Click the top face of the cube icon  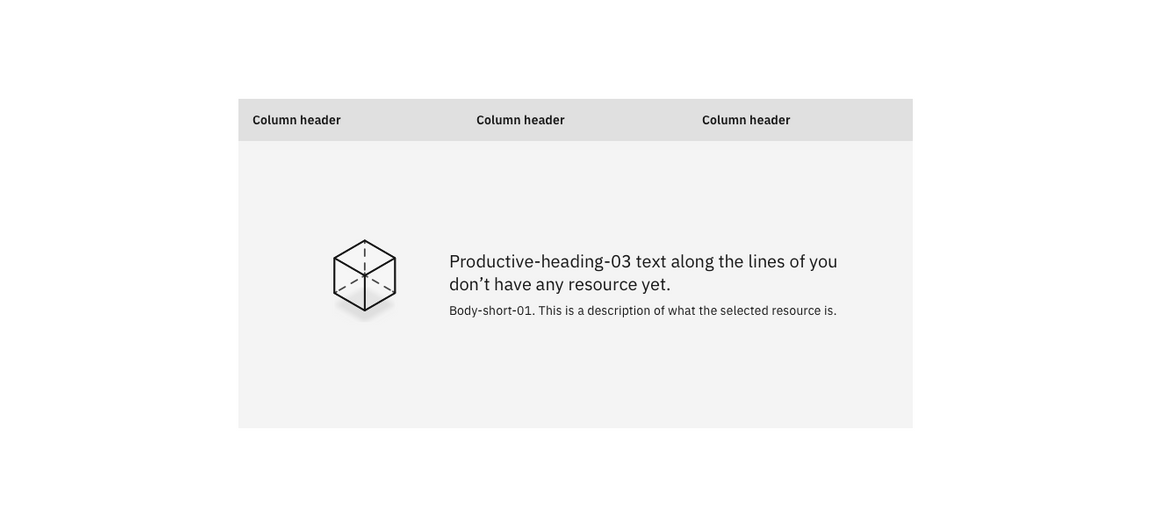[364, 256]
